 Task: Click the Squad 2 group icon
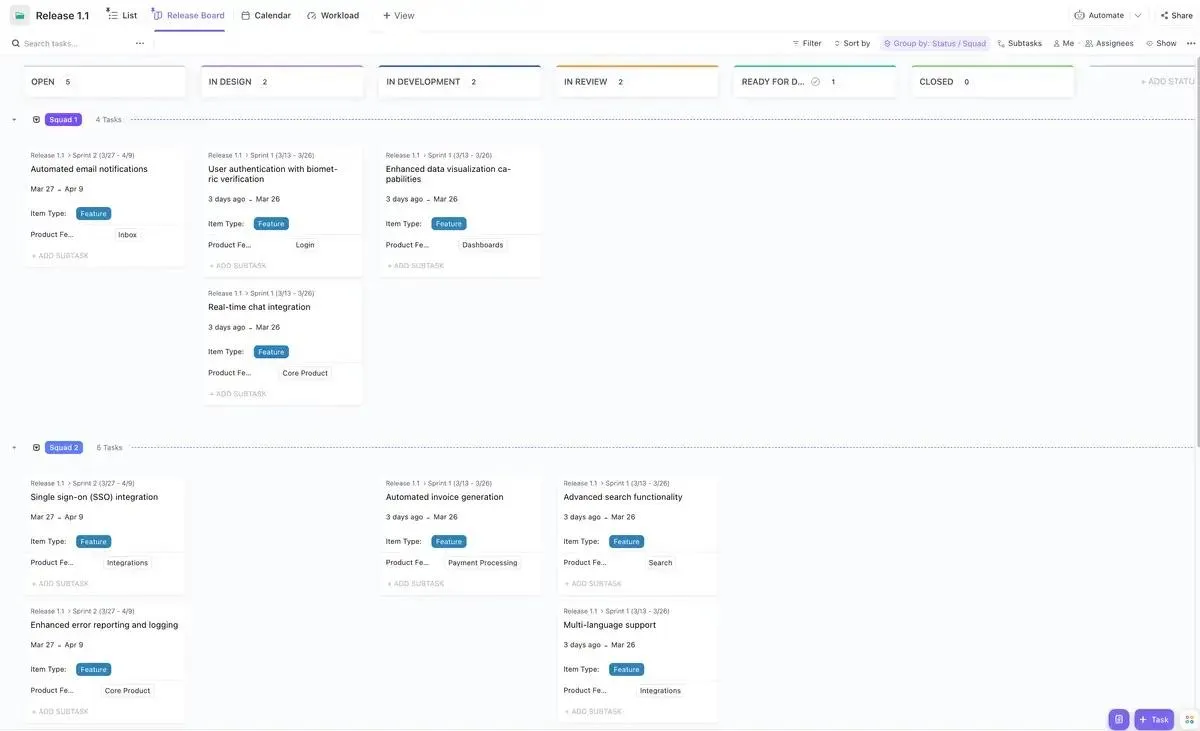(x=36, y=448)
